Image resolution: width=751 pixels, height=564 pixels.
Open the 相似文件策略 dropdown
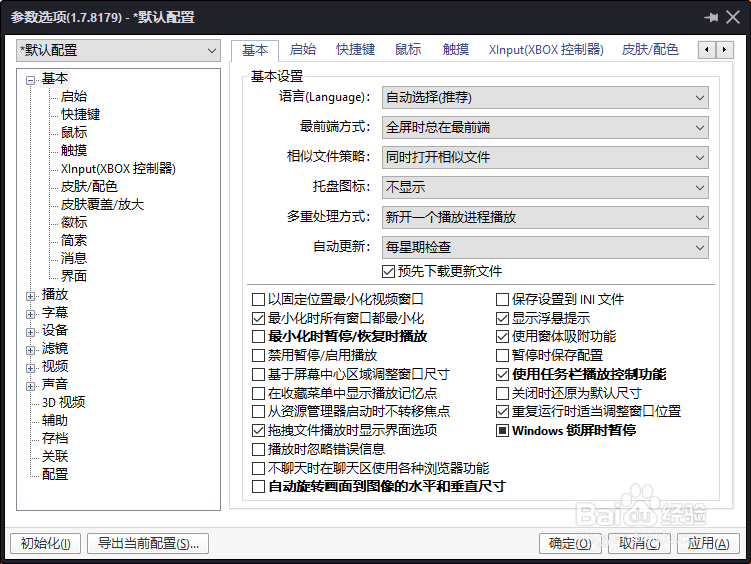tap(545, 158)
